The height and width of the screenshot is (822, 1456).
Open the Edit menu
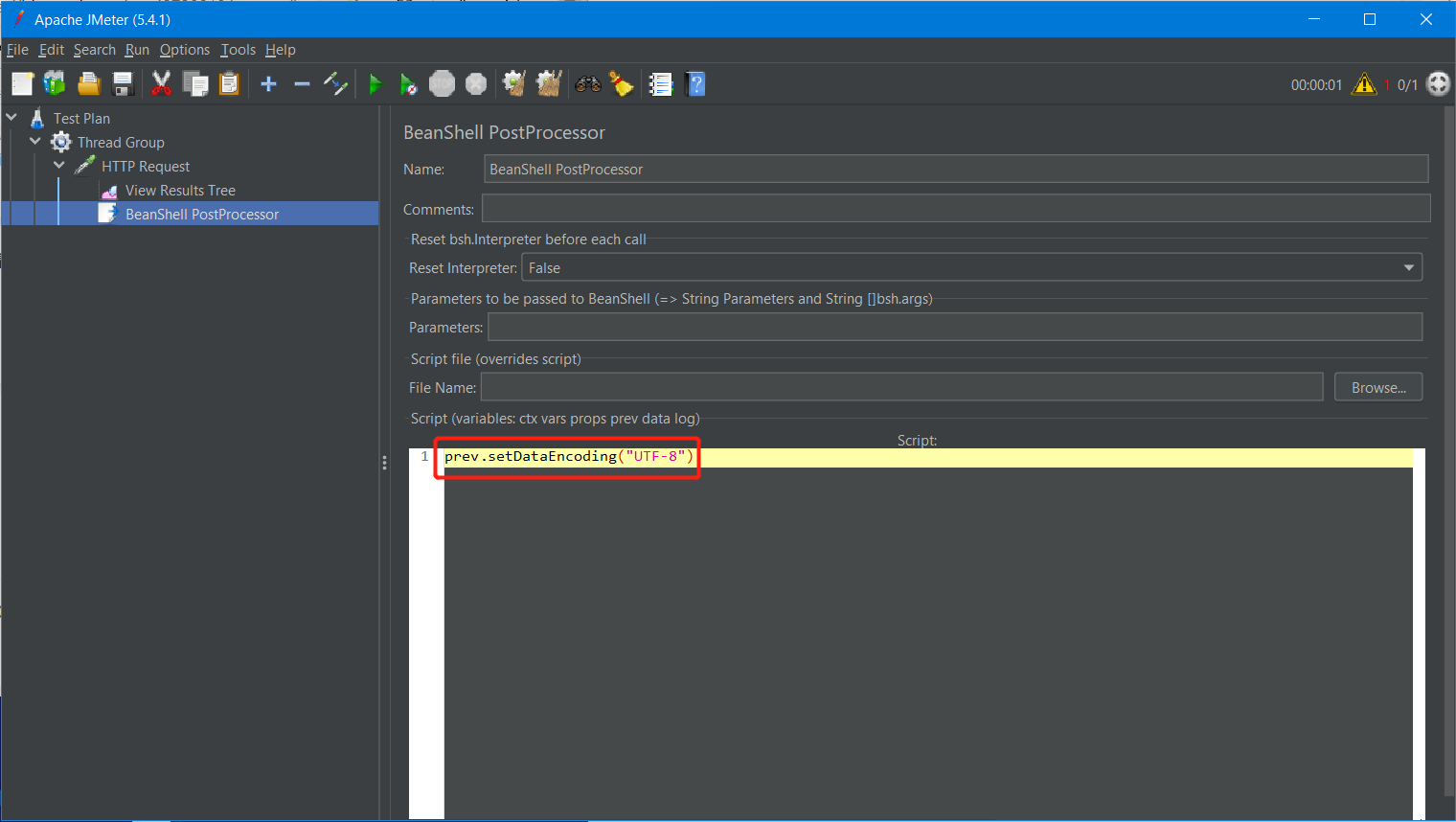tap(52, 50)
